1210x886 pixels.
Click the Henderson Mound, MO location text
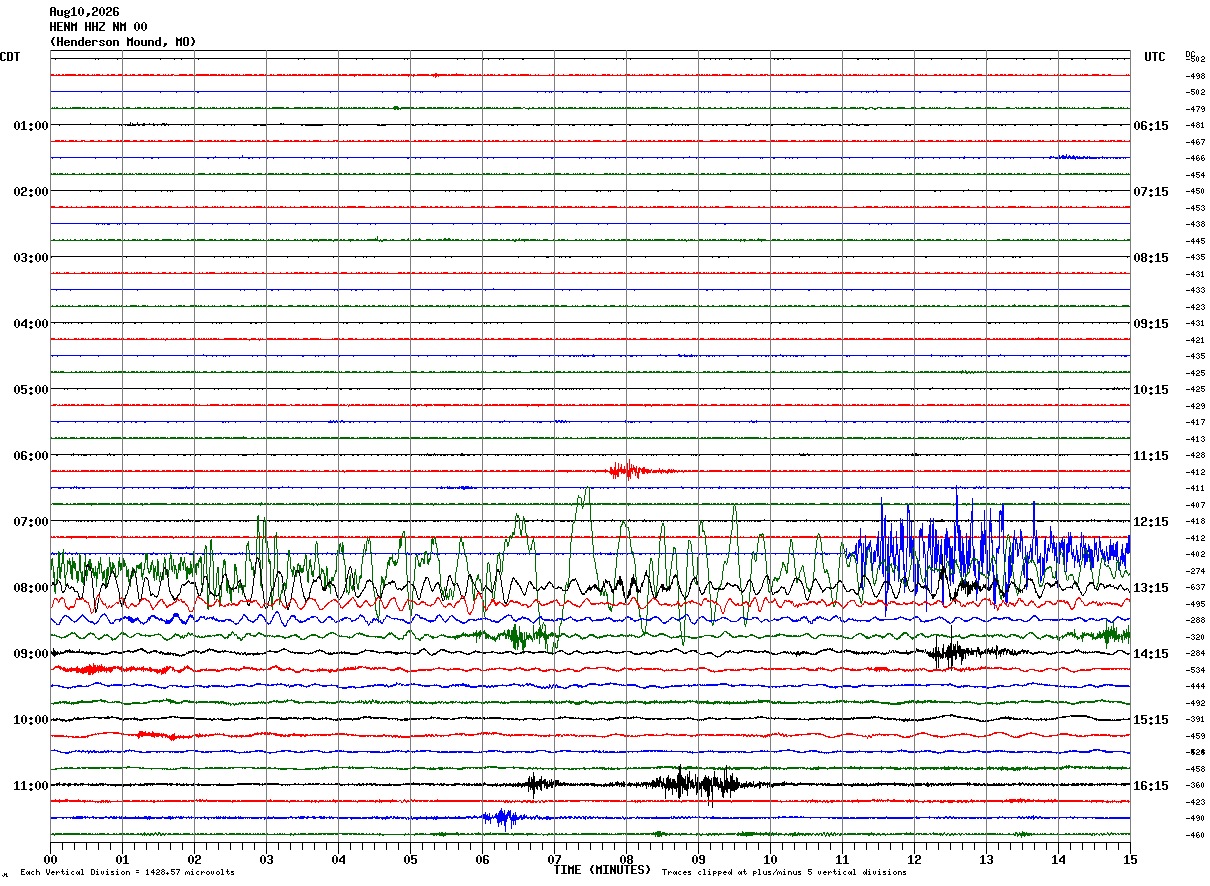123,42
